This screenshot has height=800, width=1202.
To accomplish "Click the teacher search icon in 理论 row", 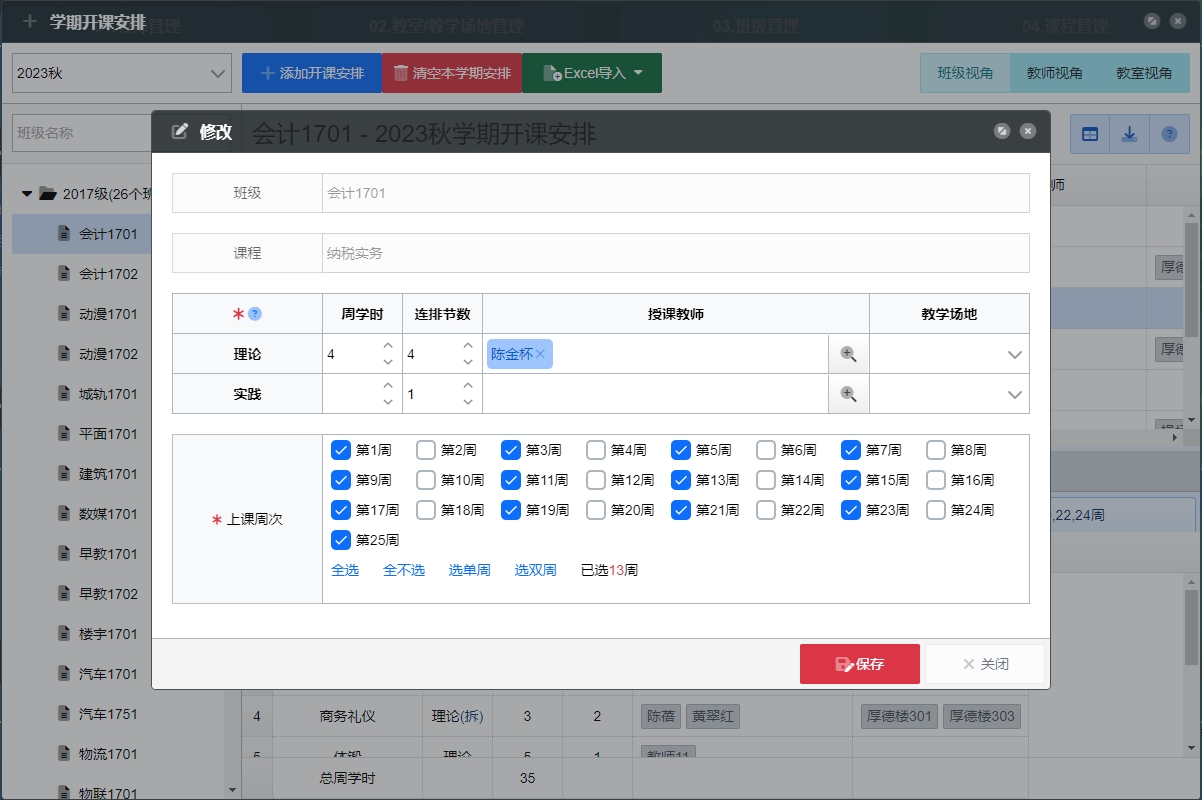I will point(849,354).
